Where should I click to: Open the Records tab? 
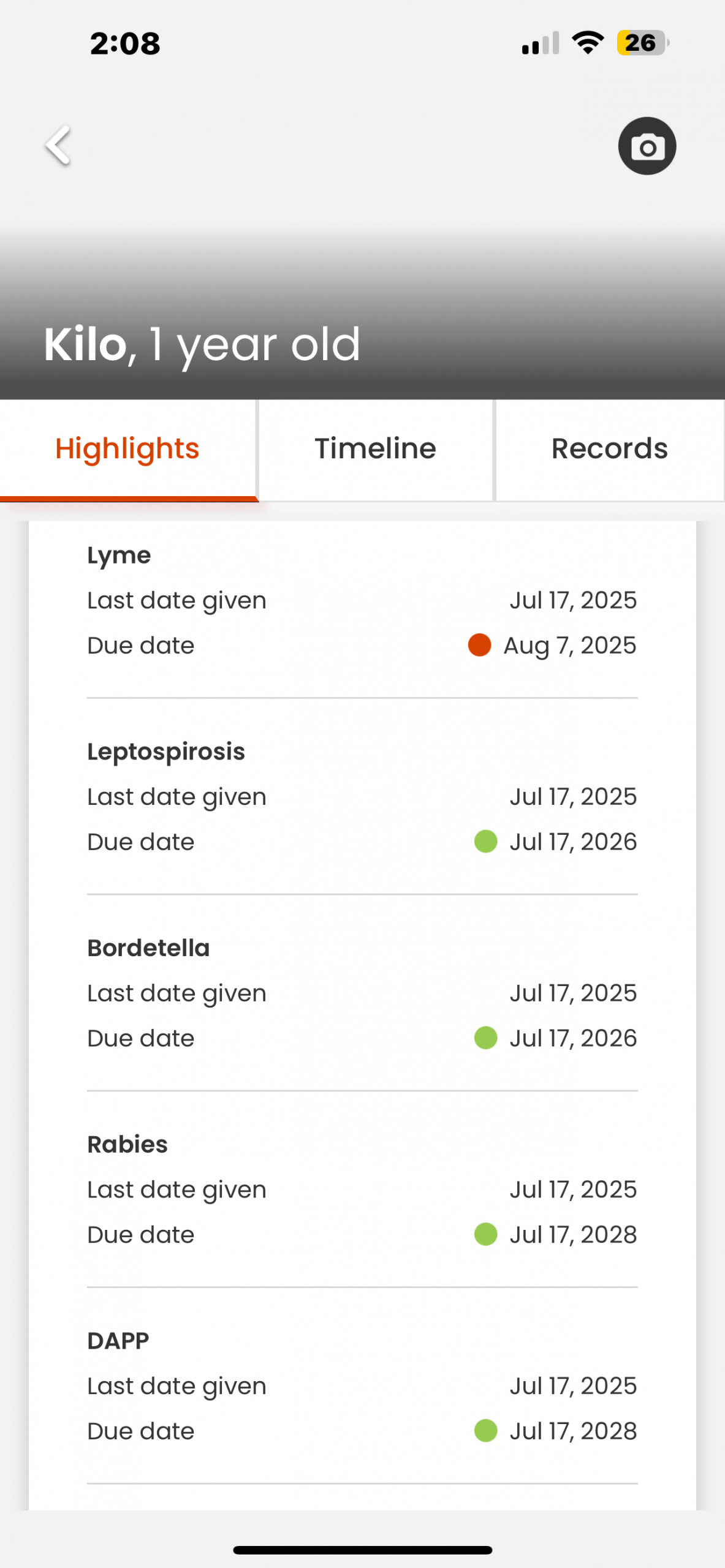[x=609, y=449]
